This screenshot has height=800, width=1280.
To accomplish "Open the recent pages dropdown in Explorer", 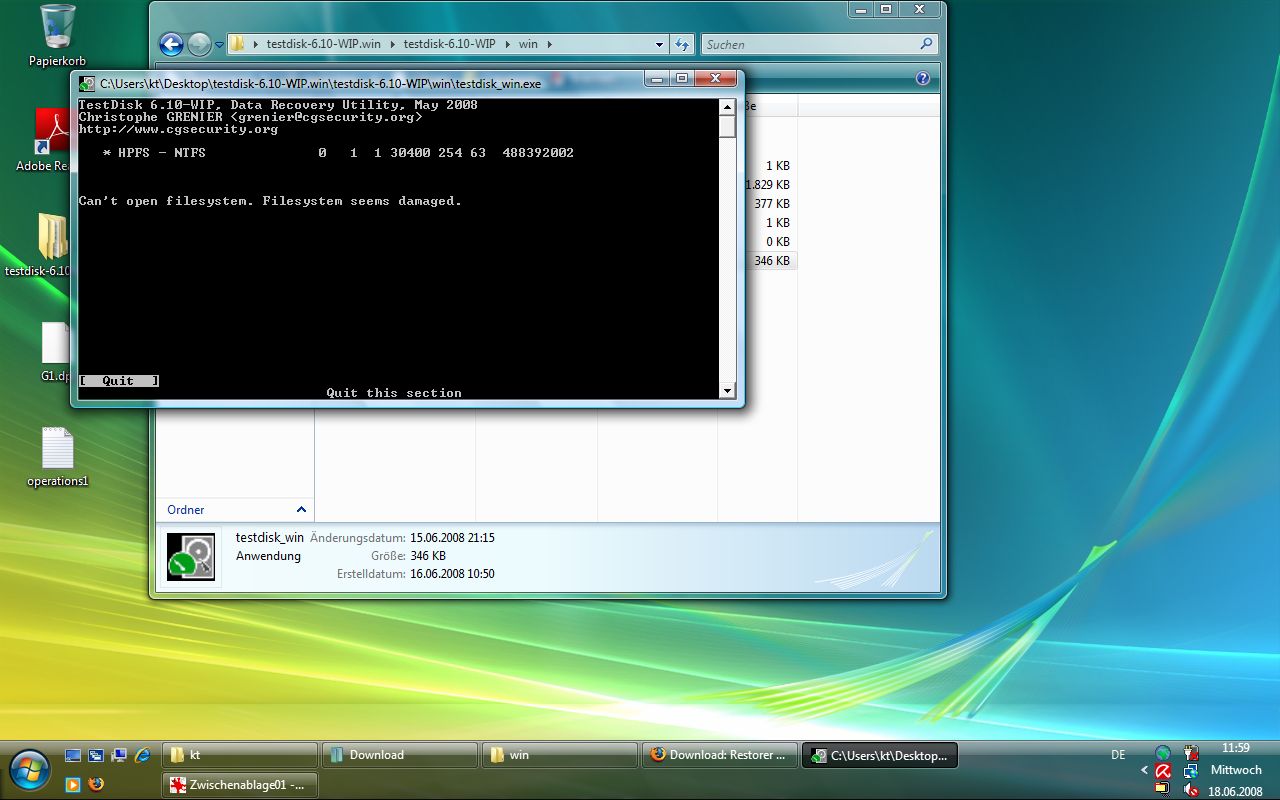I will [x=219, y=45].
